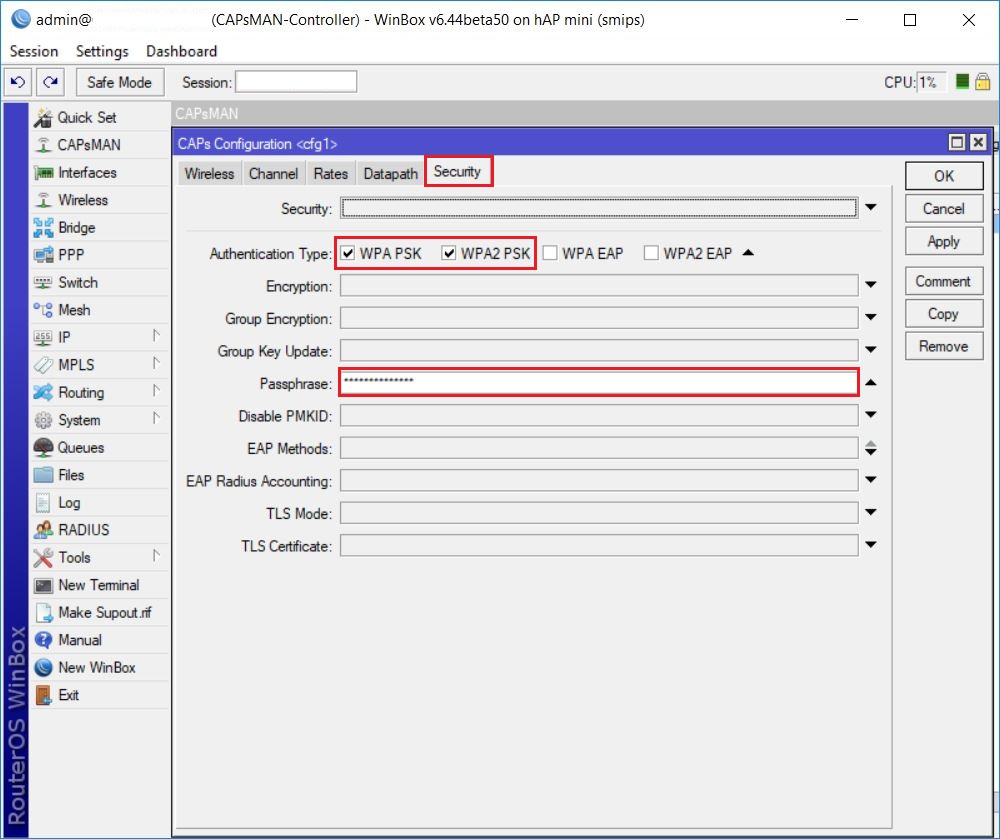Click Make Supout.rif in the sidebar
The height and width of the screenshot is (839, 1000).
click(x=100, y=613)
